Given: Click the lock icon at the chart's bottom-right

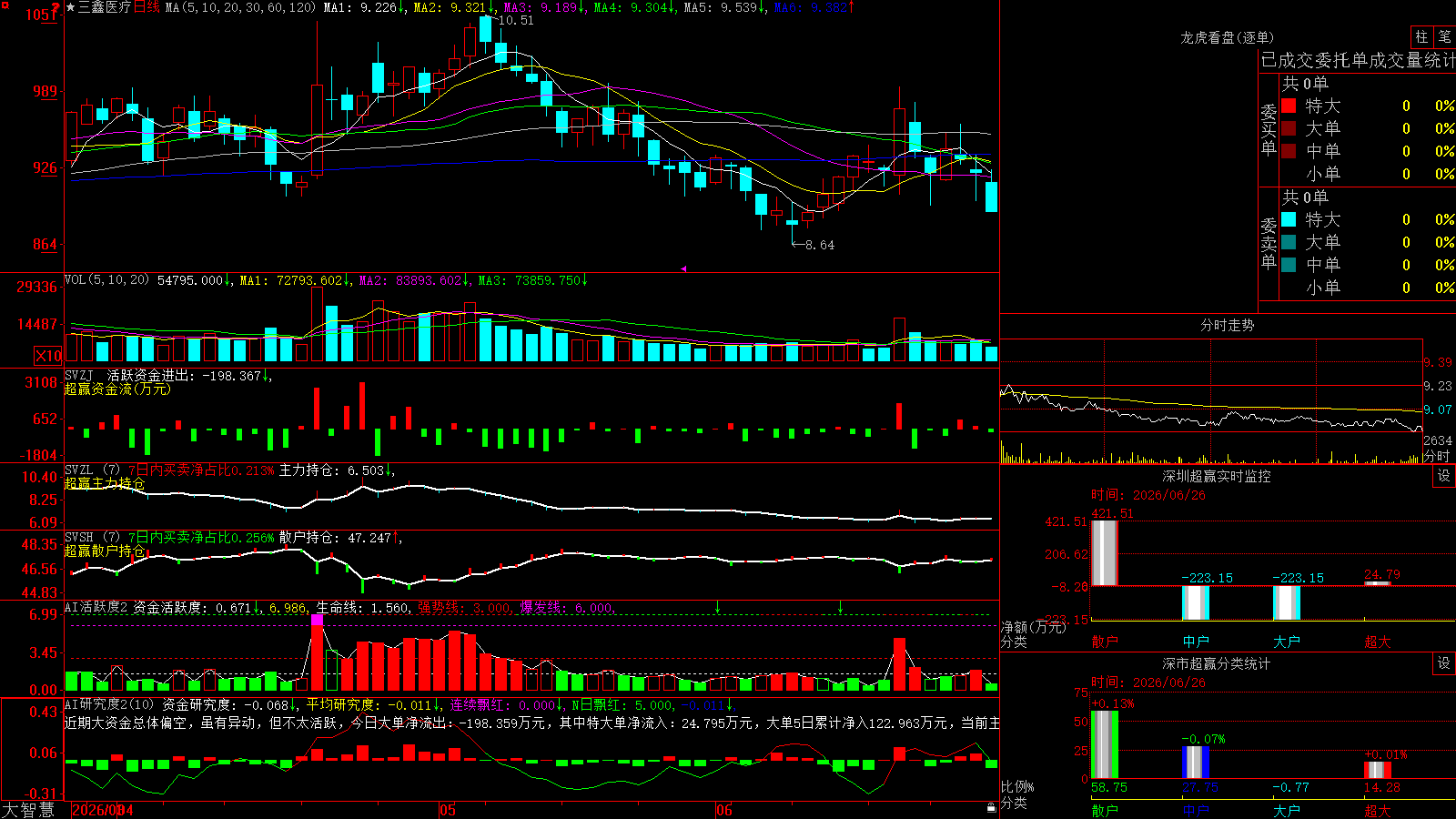Looking at the screenshot, I should pyautogui.click(x=991, y=807).
